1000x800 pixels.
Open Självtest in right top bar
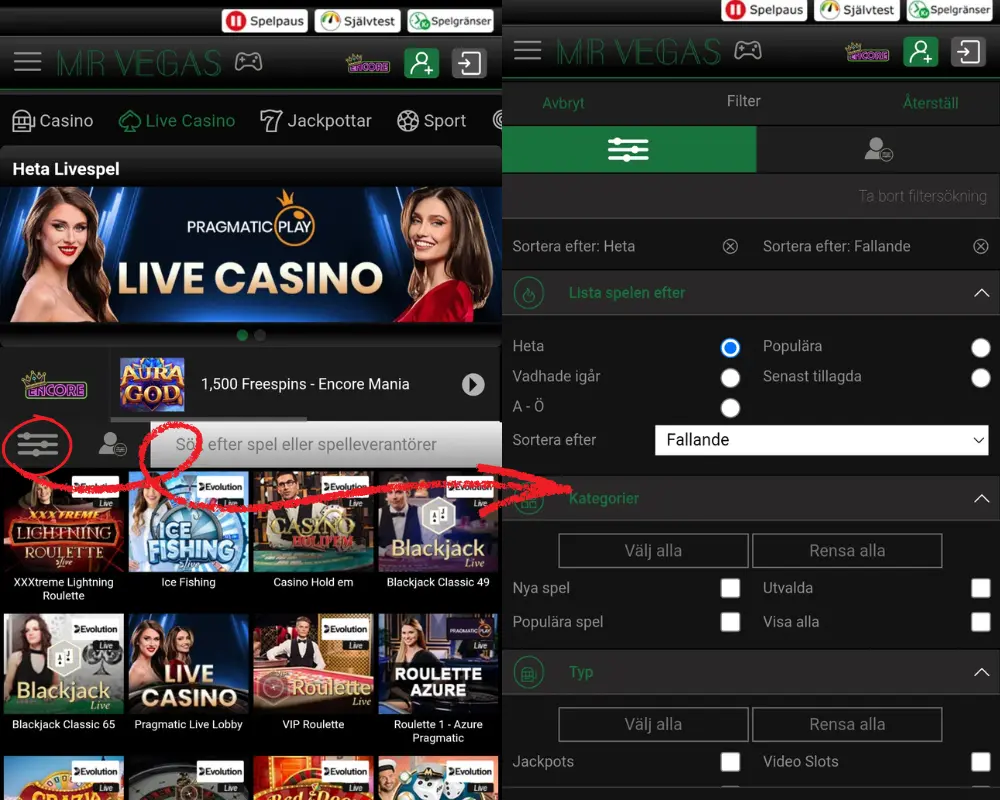(857, 10)
